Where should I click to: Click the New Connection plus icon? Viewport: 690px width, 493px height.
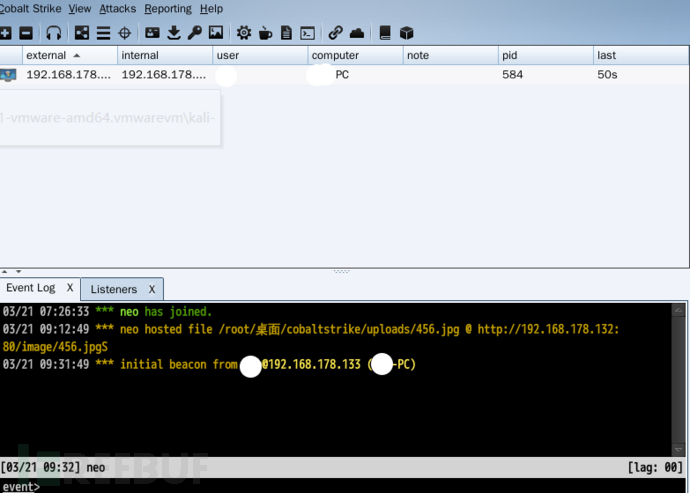5,33
